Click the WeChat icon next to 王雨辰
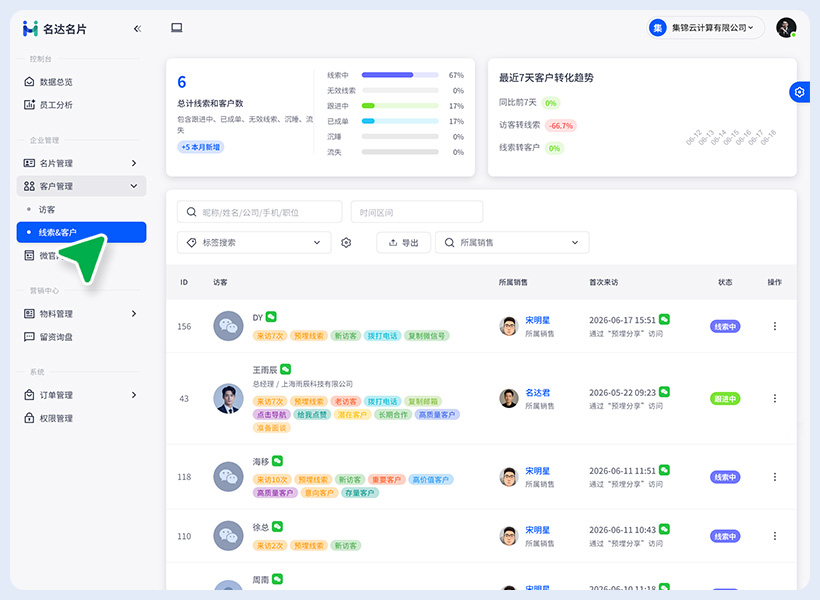This screenshot has height=600, width=820. 286,369
